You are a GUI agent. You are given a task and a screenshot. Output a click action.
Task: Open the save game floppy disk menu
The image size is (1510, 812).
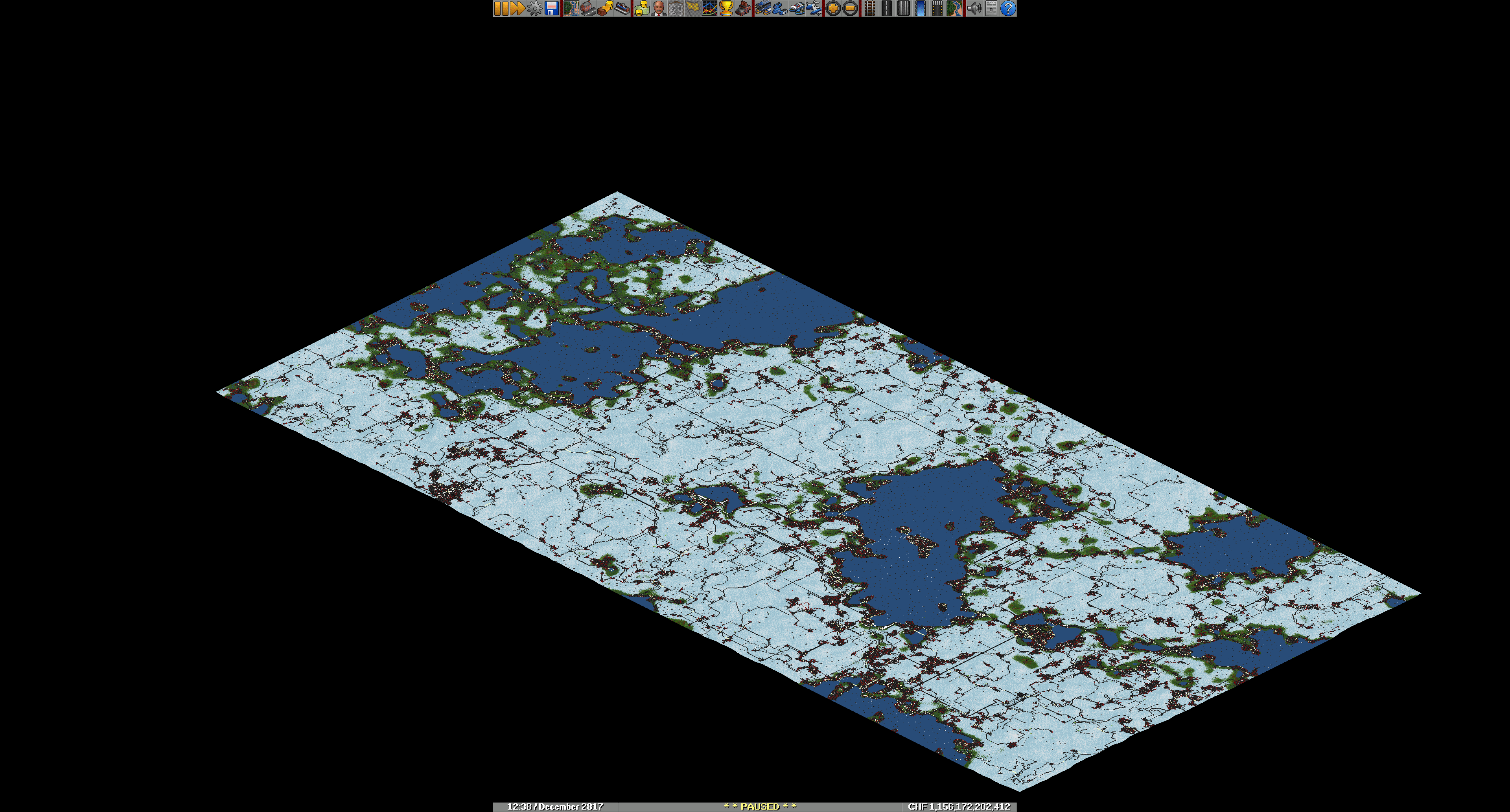click(x=551, y=8)
